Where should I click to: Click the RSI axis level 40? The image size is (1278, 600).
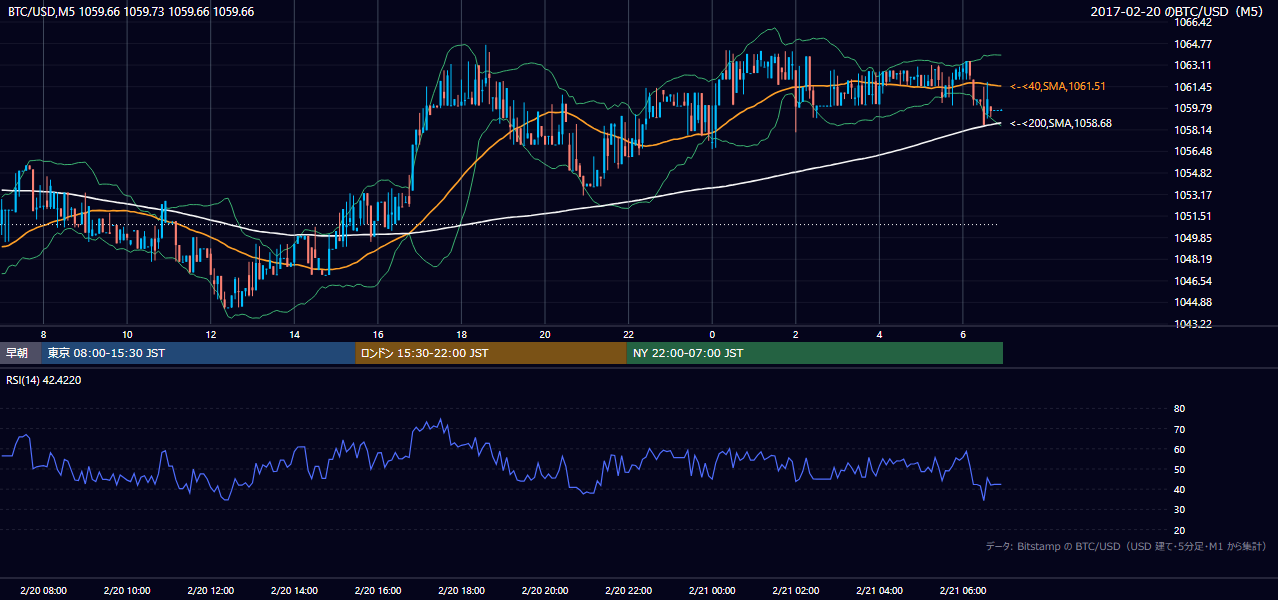pos(1179,489)
